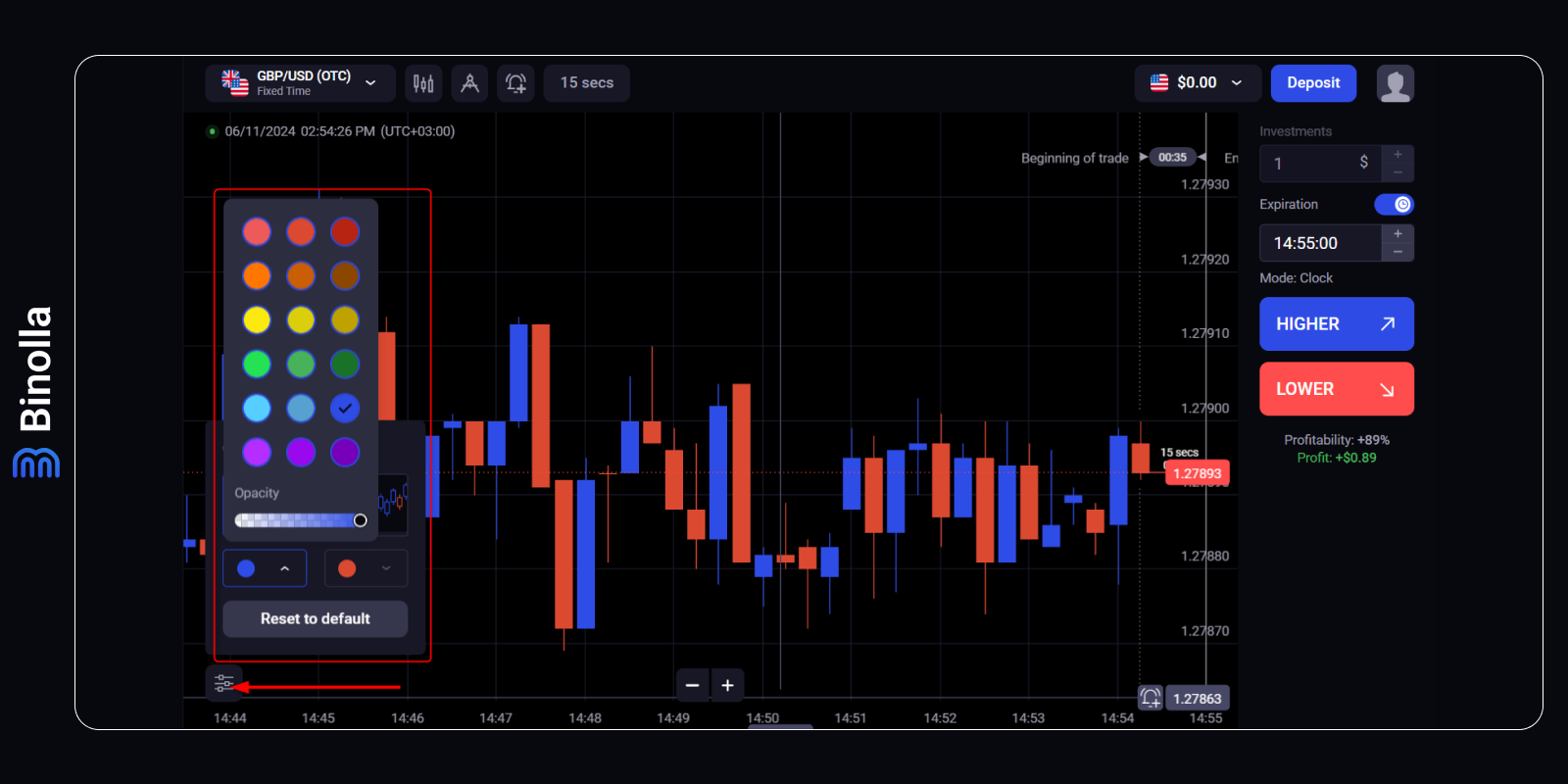The width and height of the screenshot is (1568, 784).
Task: Open the user profile avatar
Action: point(1395,83)
